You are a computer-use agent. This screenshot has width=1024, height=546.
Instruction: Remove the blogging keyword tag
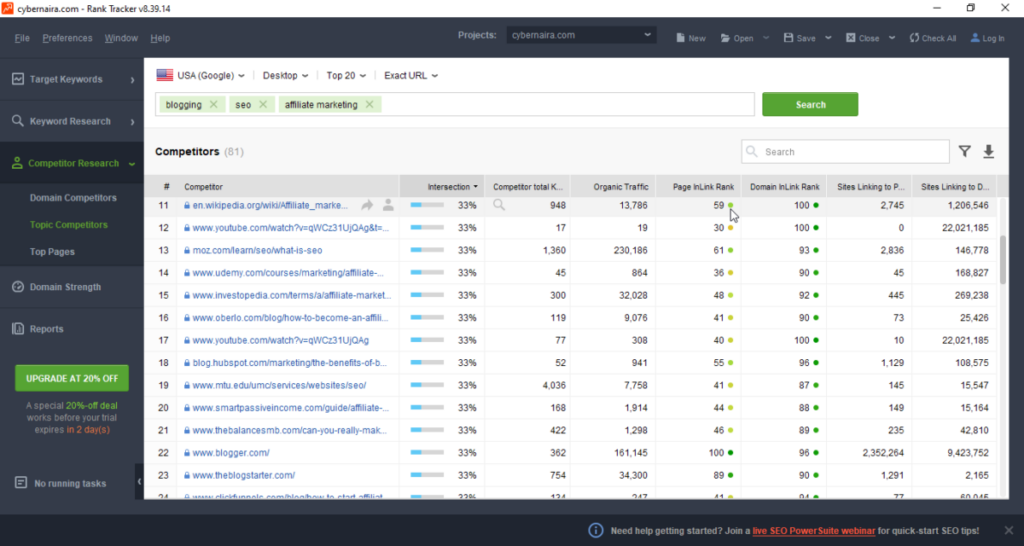point(214,105)
